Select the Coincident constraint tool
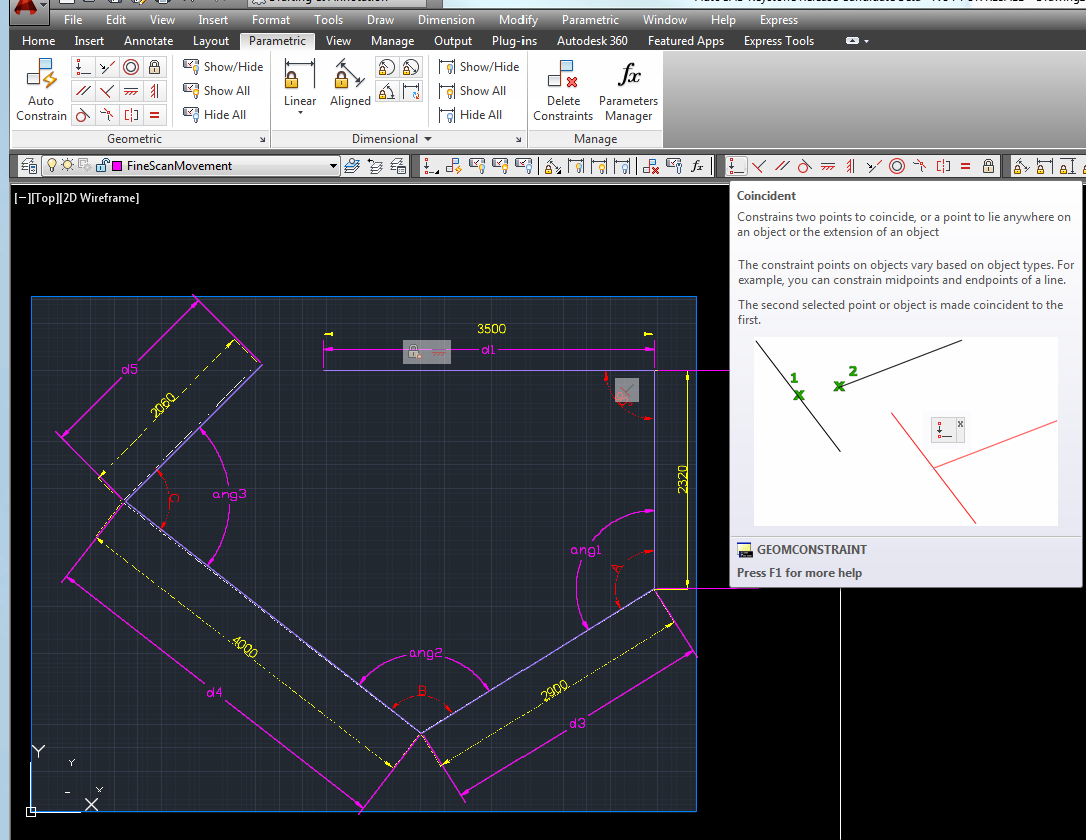 click(x=81, y=67)
